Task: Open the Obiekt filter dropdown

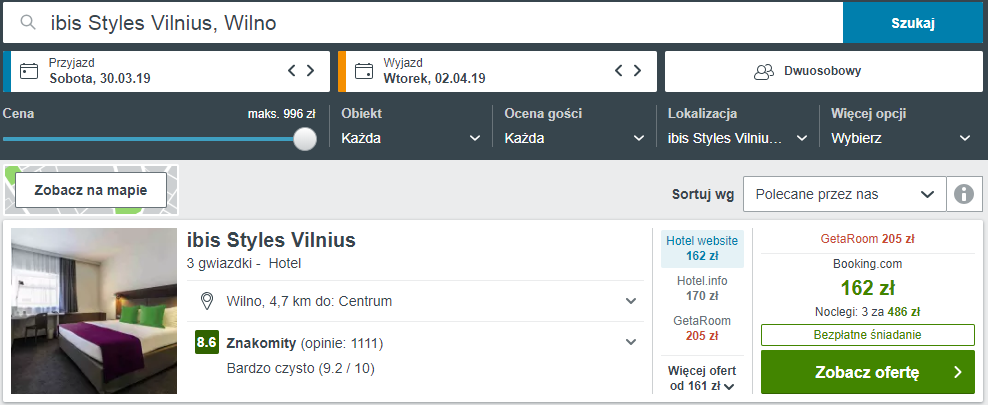Action: point(411,138)
